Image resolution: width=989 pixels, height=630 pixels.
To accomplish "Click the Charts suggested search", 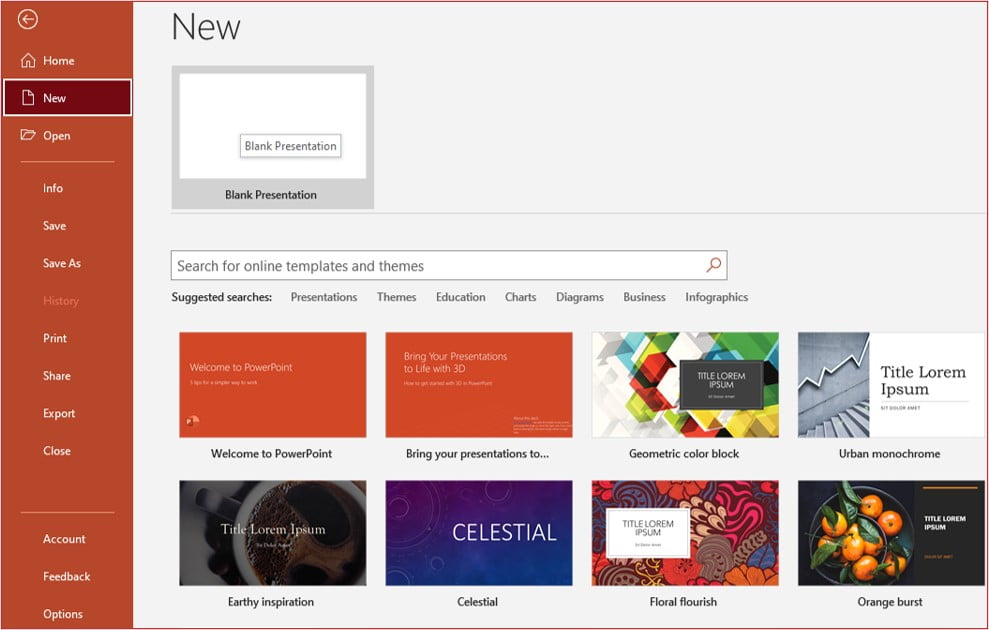I will point(520,297).
